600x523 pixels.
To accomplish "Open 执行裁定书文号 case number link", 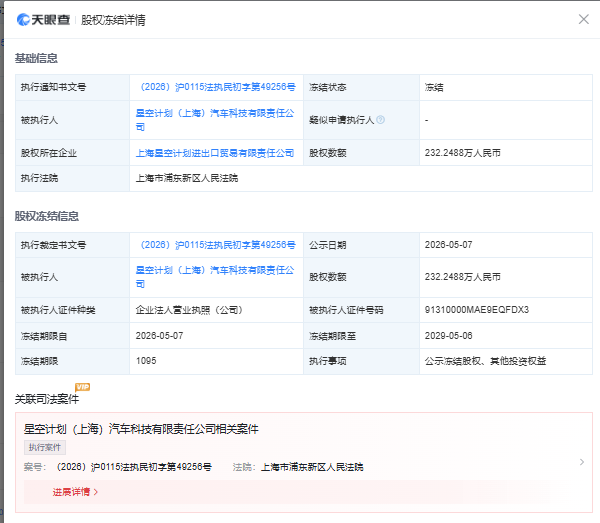I will click(x=216, y=245).
